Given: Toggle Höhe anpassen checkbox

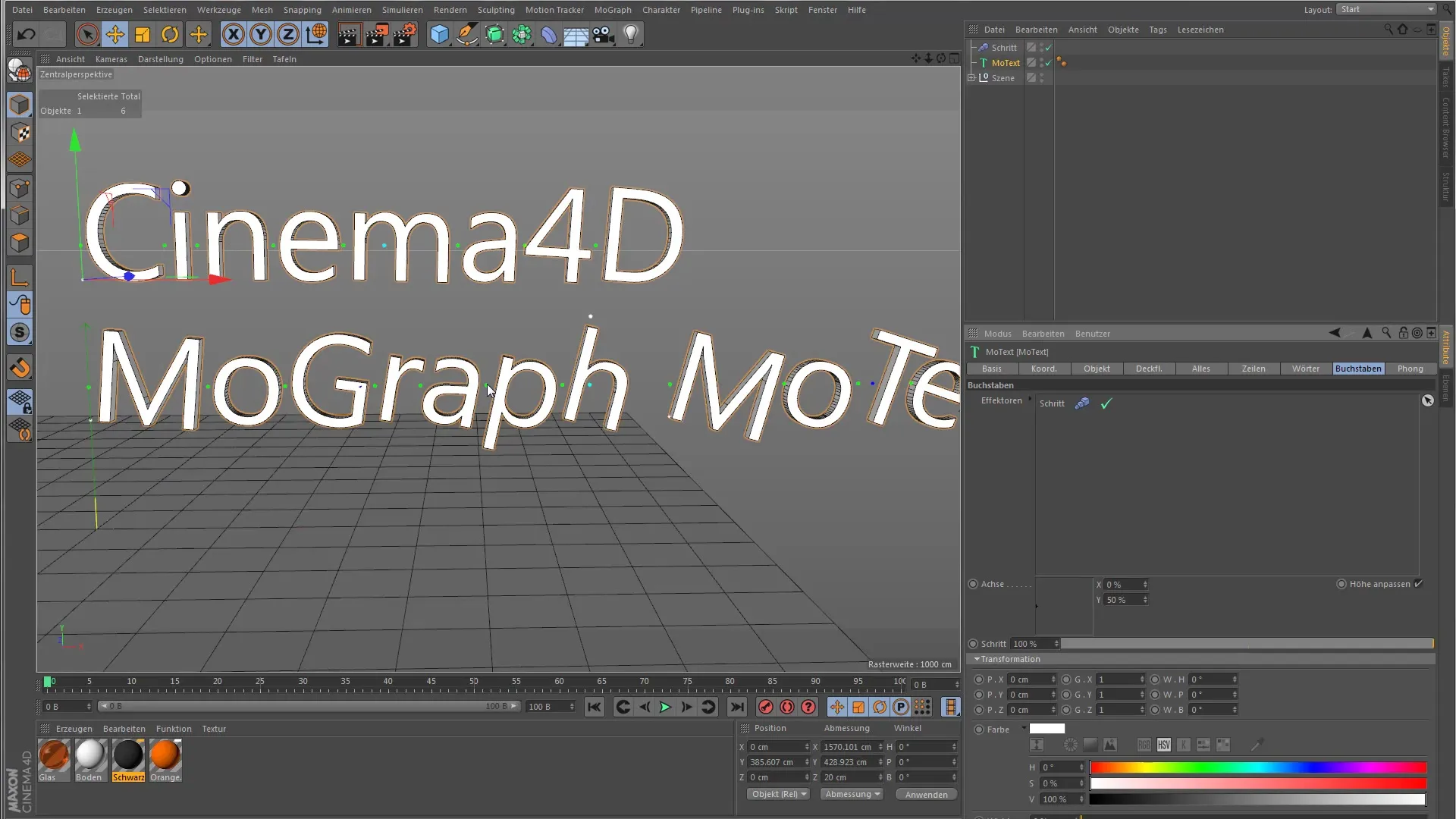Looking at the screenshot, I should tap(1419, 584).
